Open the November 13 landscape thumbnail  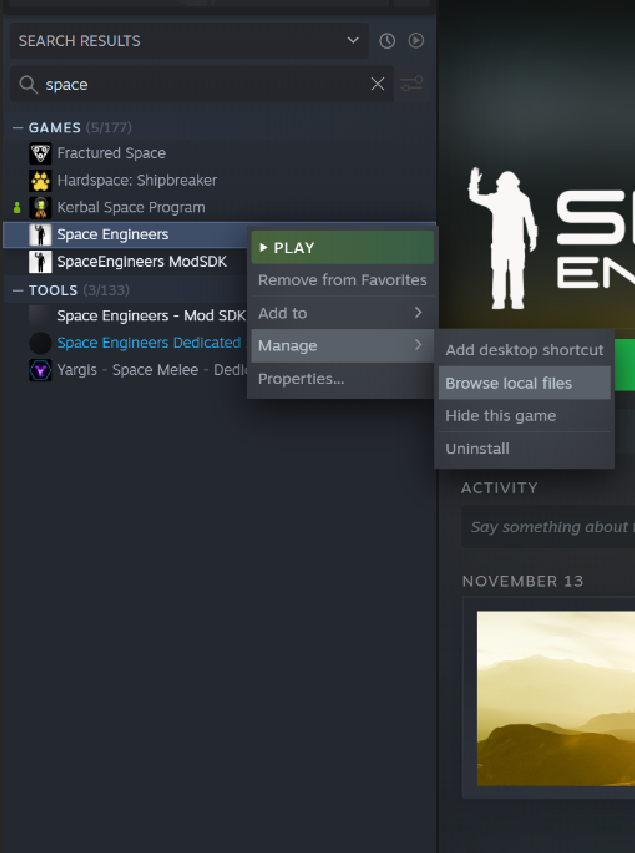point(556,699)
